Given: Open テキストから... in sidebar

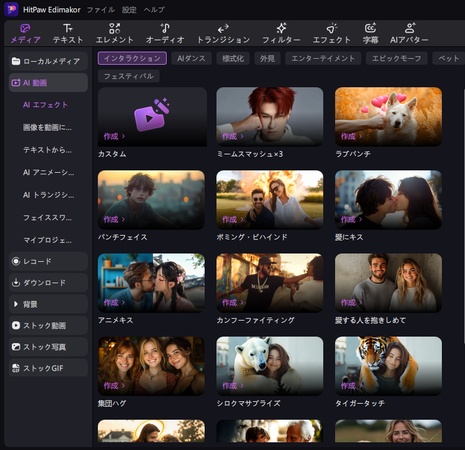Looking at the screenshot, I should (47, 150).
